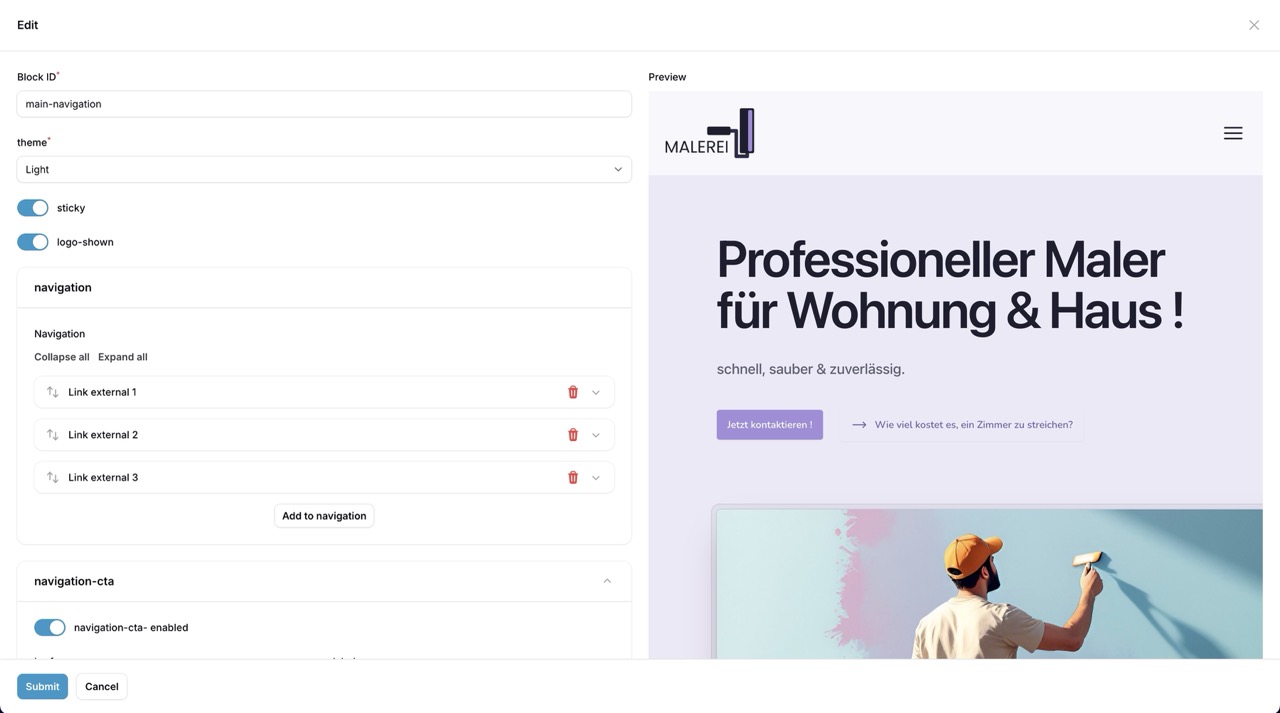Click the "Collapse all" link
Image resolution: width=1280 pixels, height=713 pixels.
(61, 356)
